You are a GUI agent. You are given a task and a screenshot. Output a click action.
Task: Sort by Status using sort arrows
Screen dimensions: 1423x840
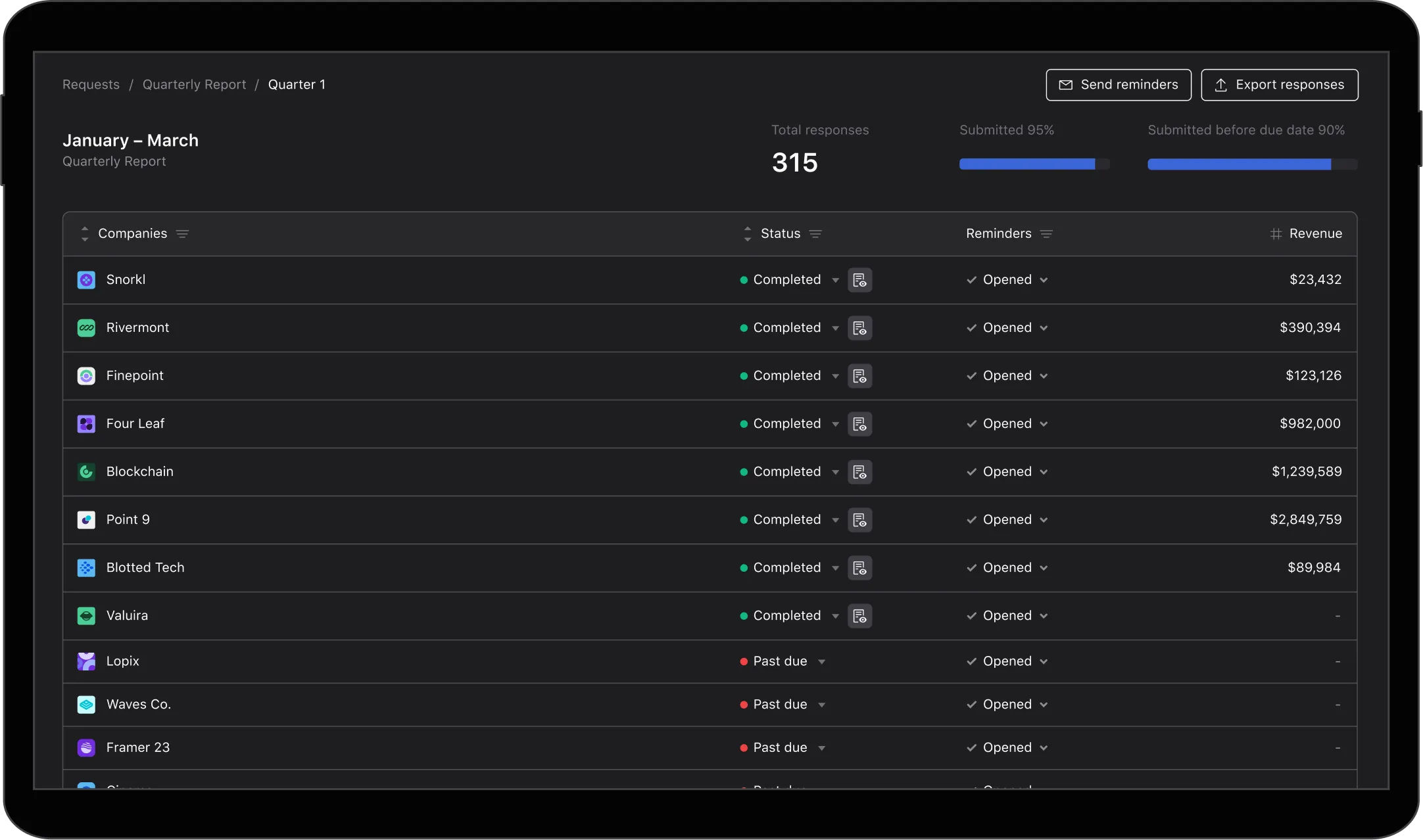[x=748, y=234]
